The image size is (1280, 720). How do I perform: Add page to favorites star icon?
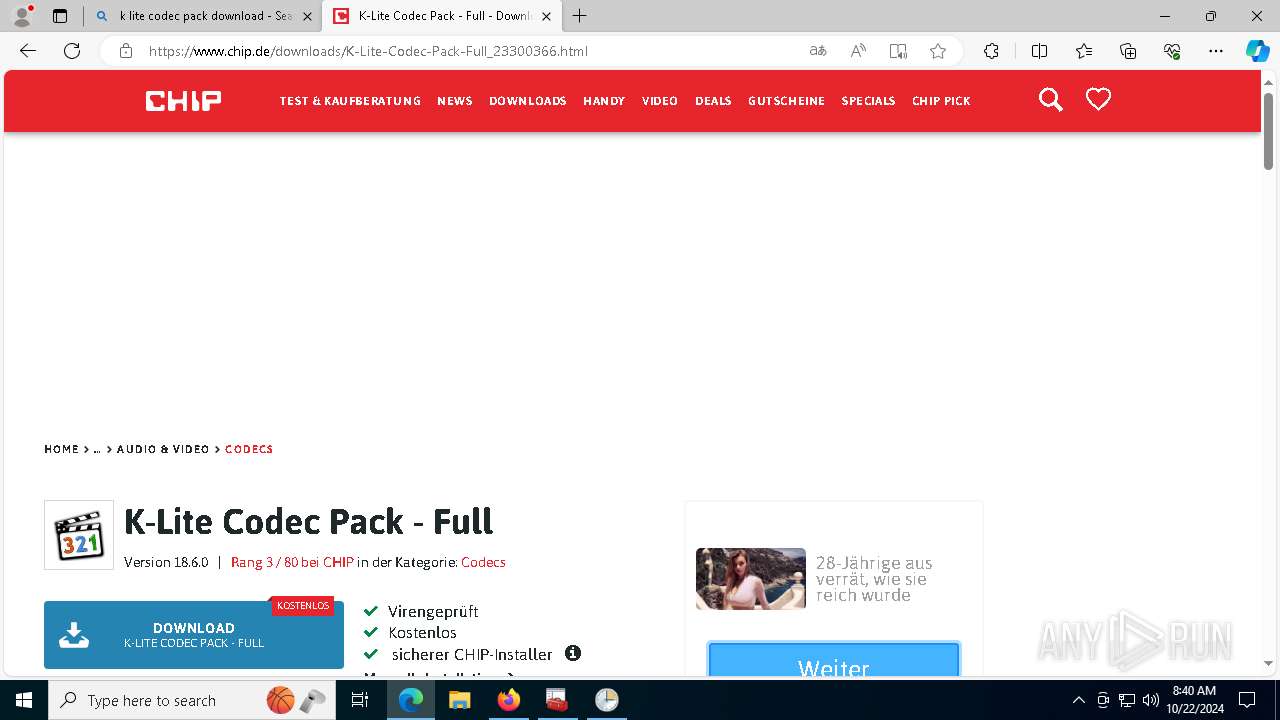coord(938,51)
